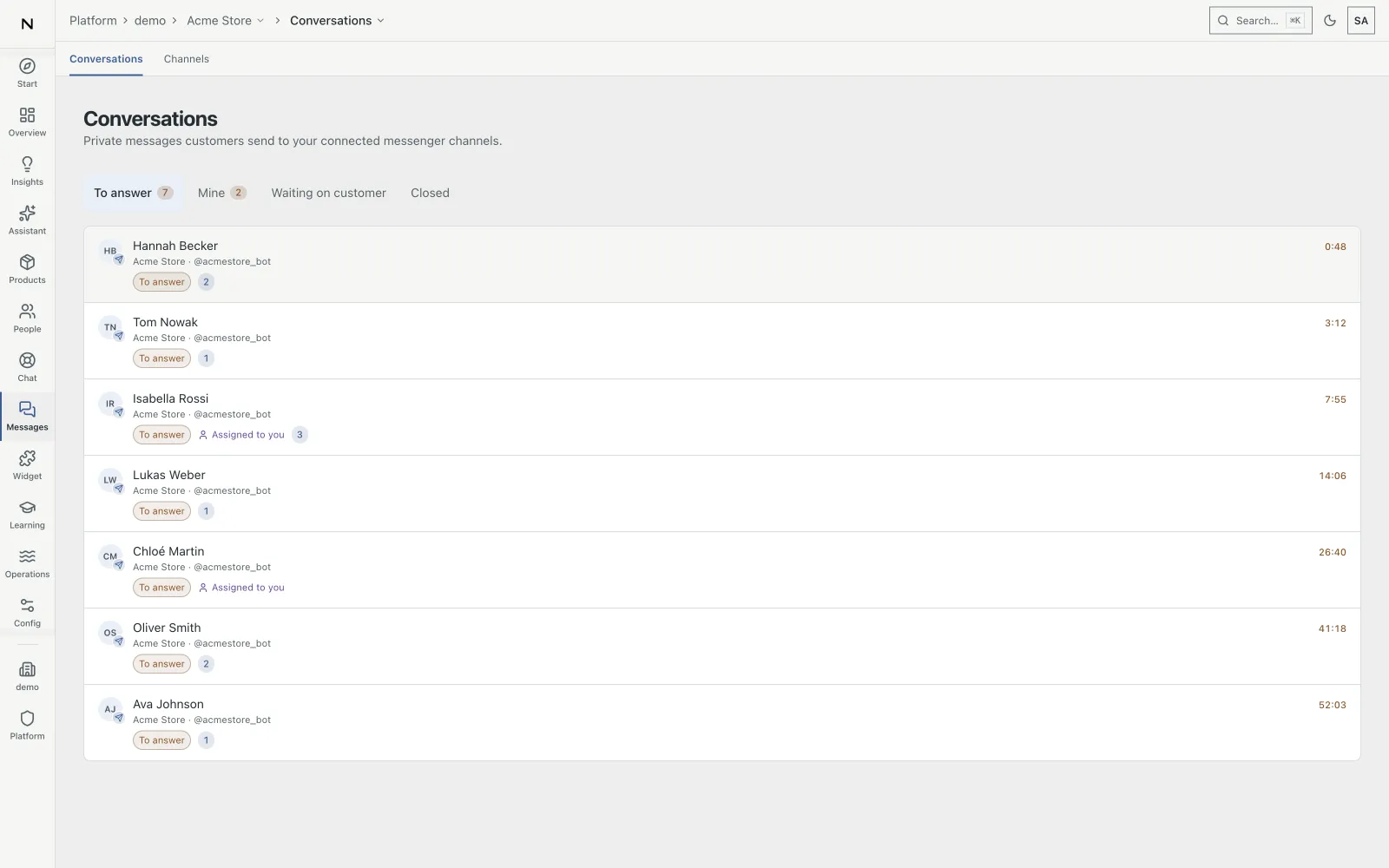Click the Platform breadcrumb link
Viewport: 1389px width, 868px height.
click(93, 21)
